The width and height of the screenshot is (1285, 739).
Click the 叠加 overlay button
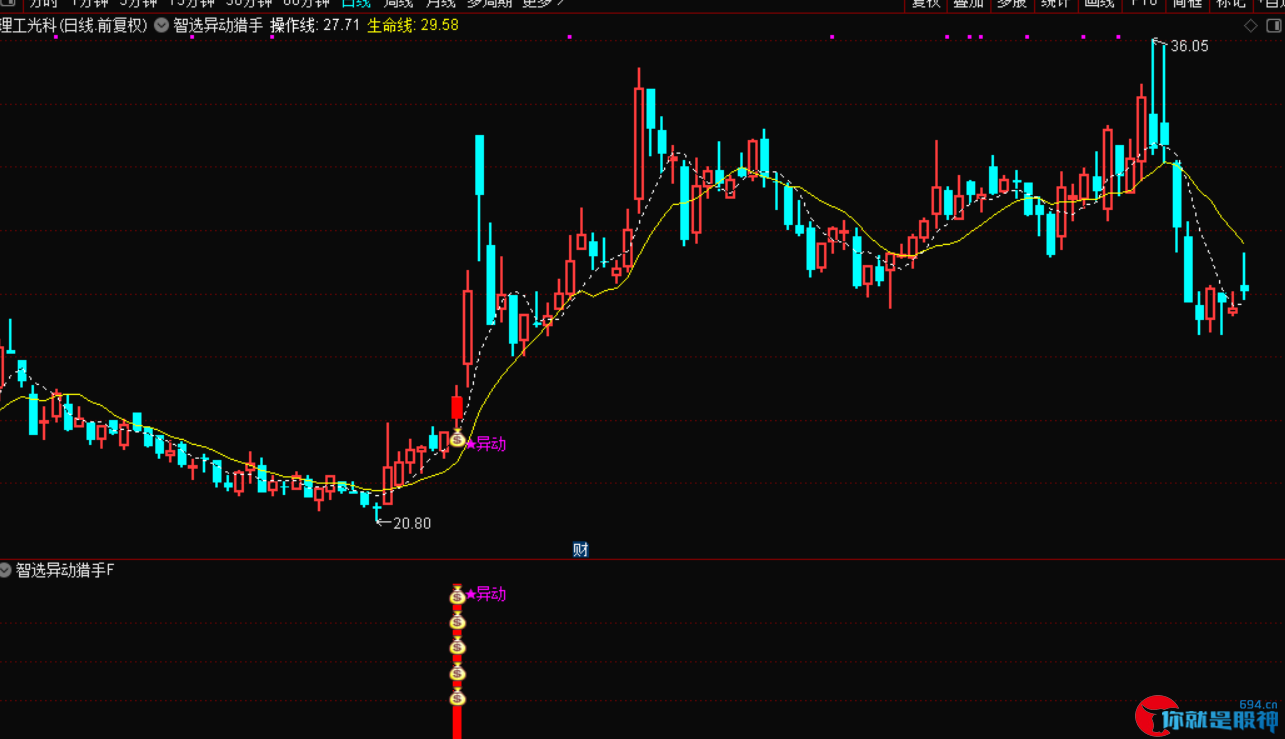click(x=968, y=4)
